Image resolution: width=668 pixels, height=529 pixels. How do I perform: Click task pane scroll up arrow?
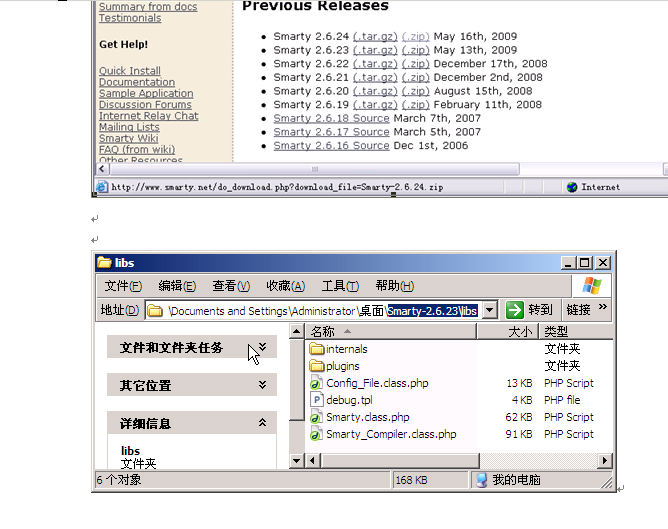pos(297,331)
